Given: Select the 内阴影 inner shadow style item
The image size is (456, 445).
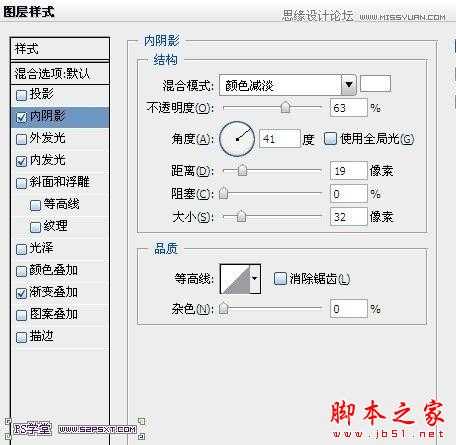Looking at the screenshot, I should (60, 117).
